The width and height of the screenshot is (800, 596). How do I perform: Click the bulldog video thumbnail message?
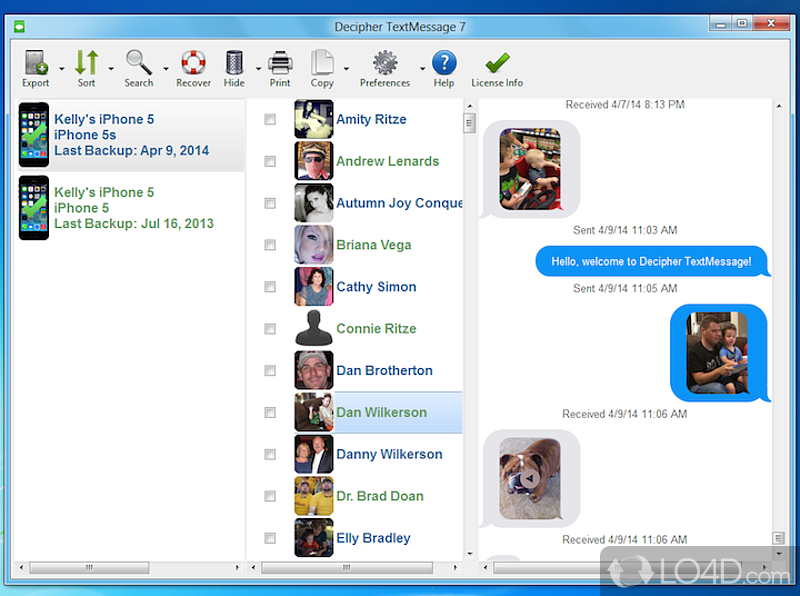529,478
